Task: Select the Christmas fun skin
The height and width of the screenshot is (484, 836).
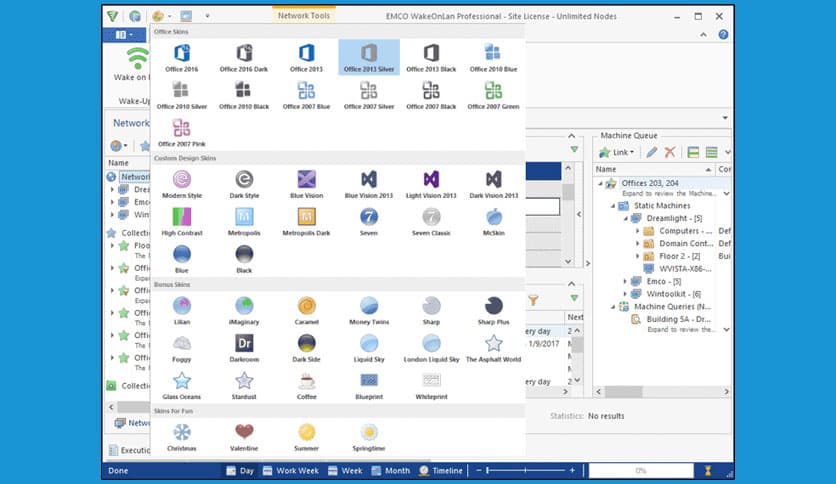Action: 181,437
